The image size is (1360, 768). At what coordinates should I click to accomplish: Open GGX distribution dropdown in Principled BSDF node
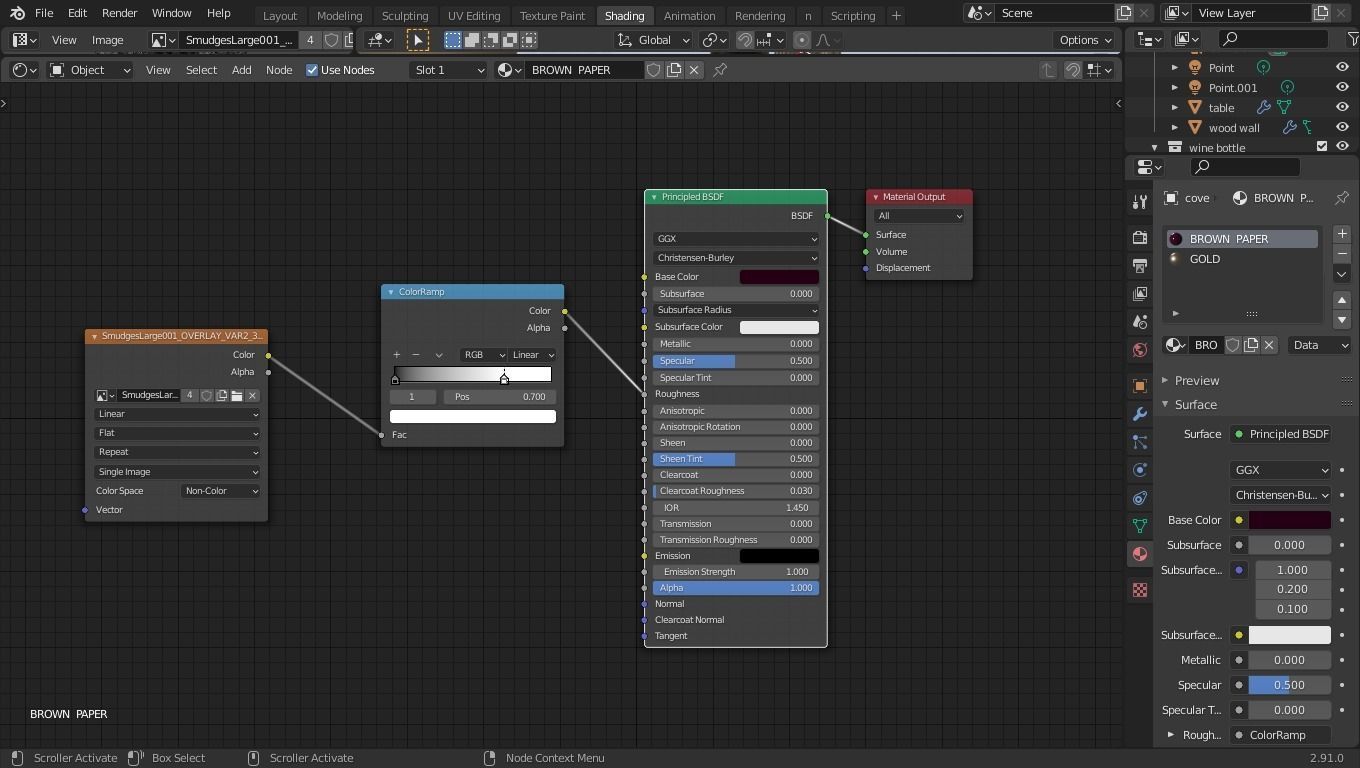[736, 239]
